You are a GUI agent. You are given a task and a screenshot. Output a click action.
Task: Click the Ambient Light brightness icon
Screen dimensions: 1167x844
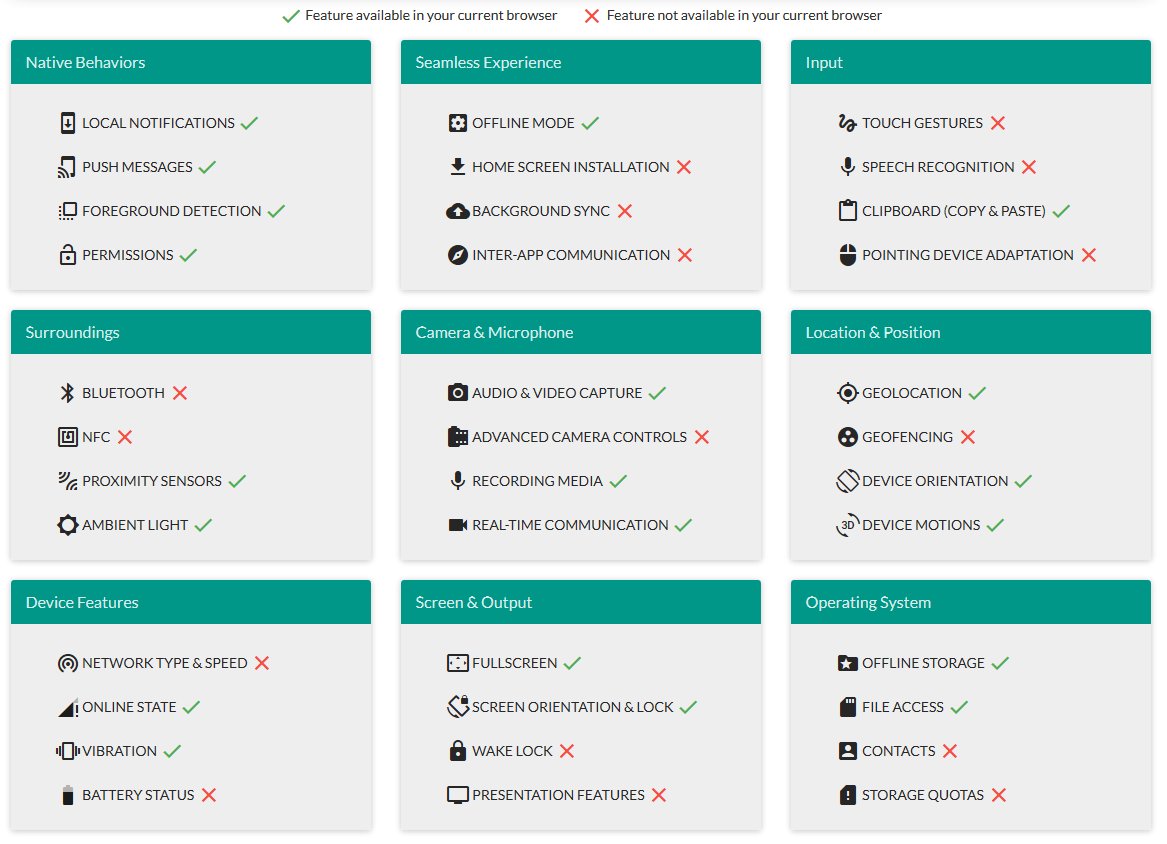tap(68, 525)
